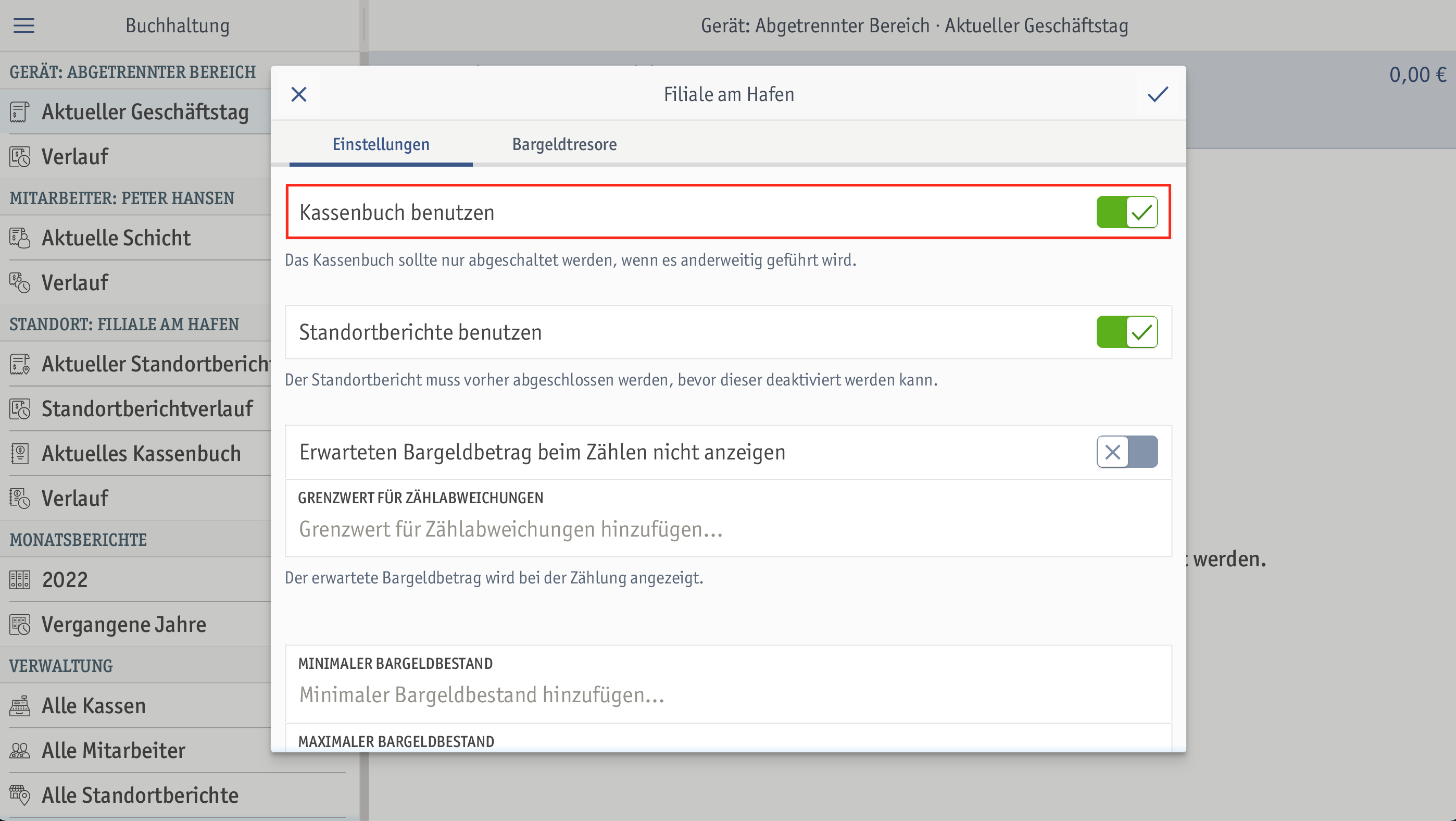
Task: Toggle the Standortberichte benutzen switch
Action: click(1126, 332)
